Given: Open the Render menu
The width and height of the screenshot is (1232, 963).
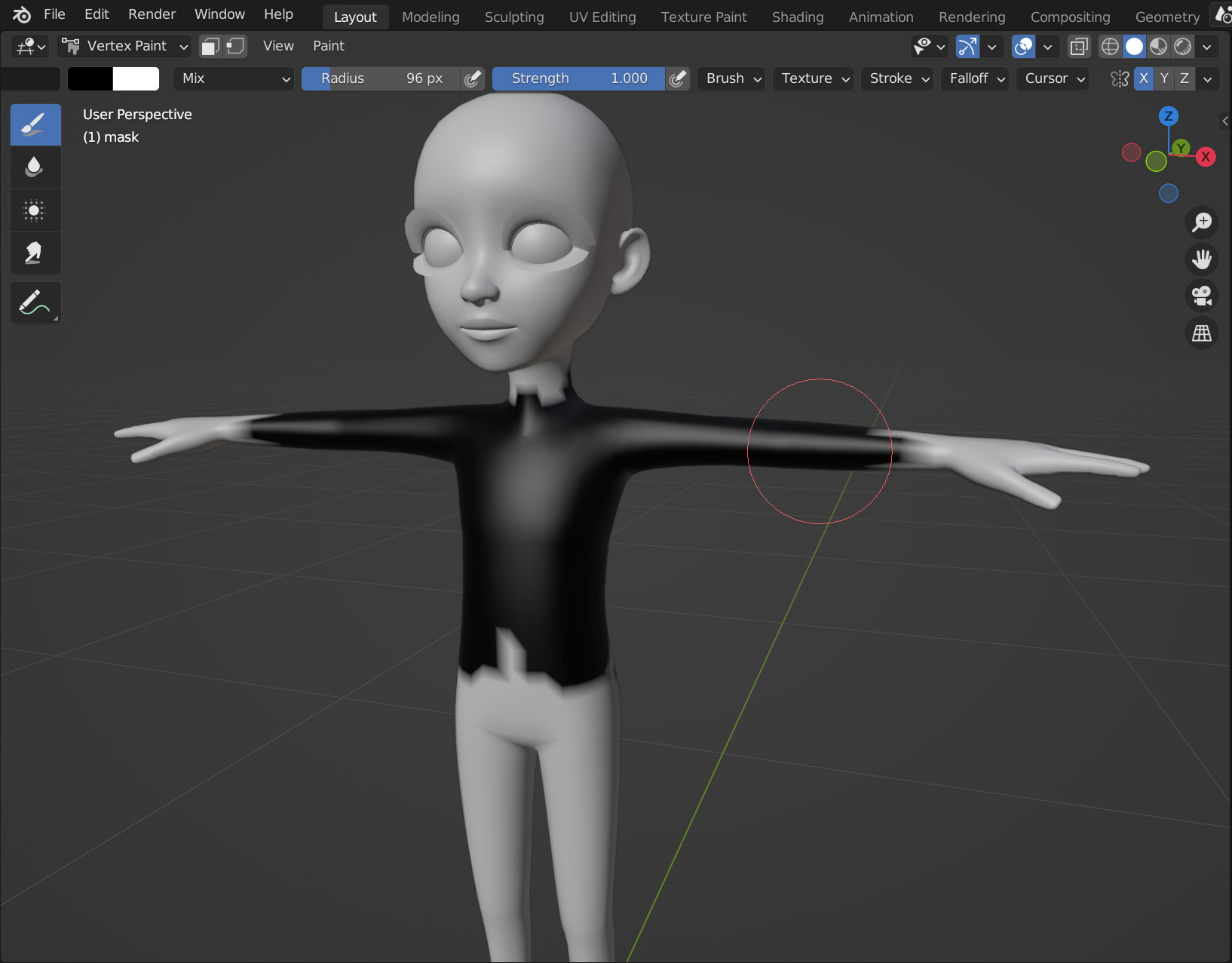Looking at the screenshot, I should point(152,14).
